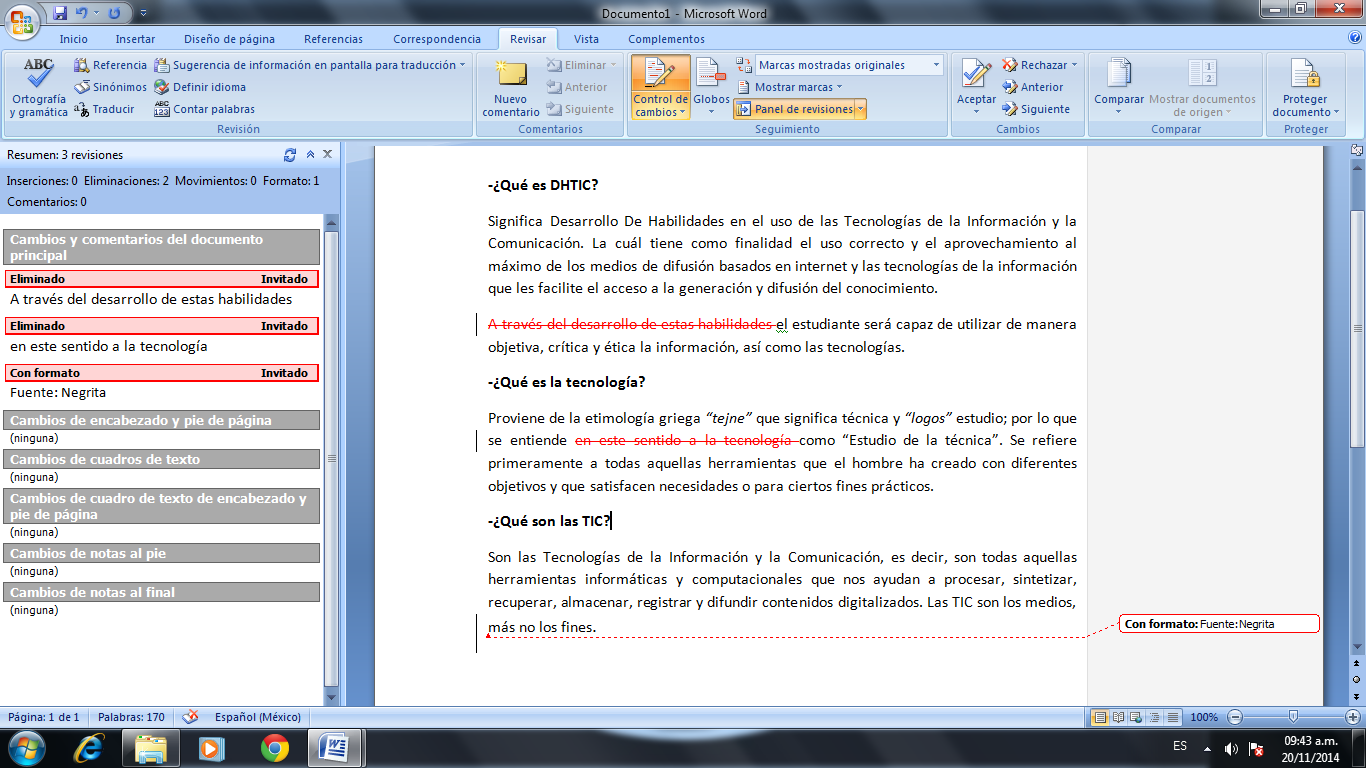Image resolution: width=1366 pixels, height=768 pixels.
Task: Collapse the revision summary details chevron
Action: (x=310, y=155)
